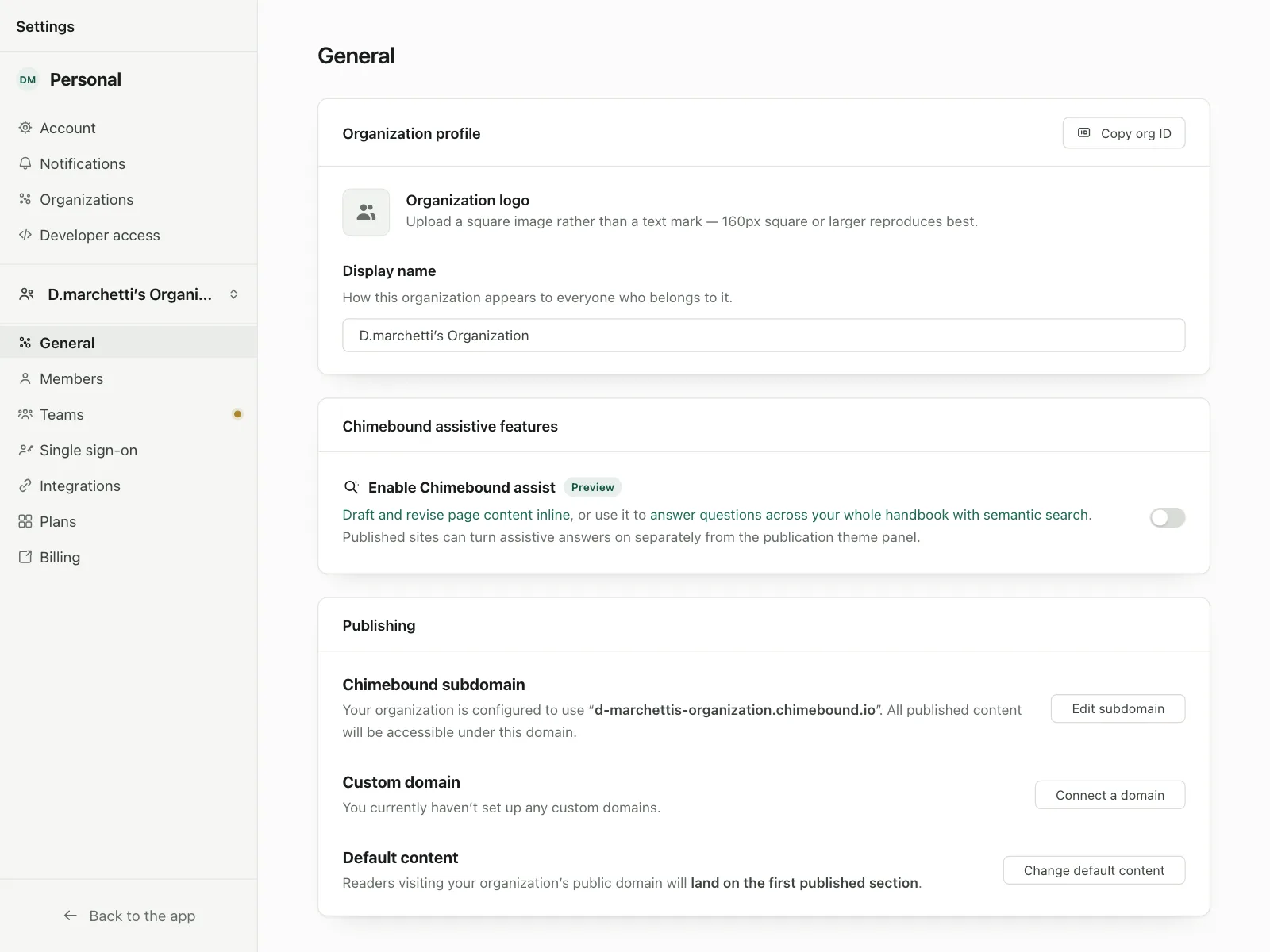This screenshot has width=1270, height=952.
Task: Select the General menu item
Action: pyautogui.click(x=129, y=343)
